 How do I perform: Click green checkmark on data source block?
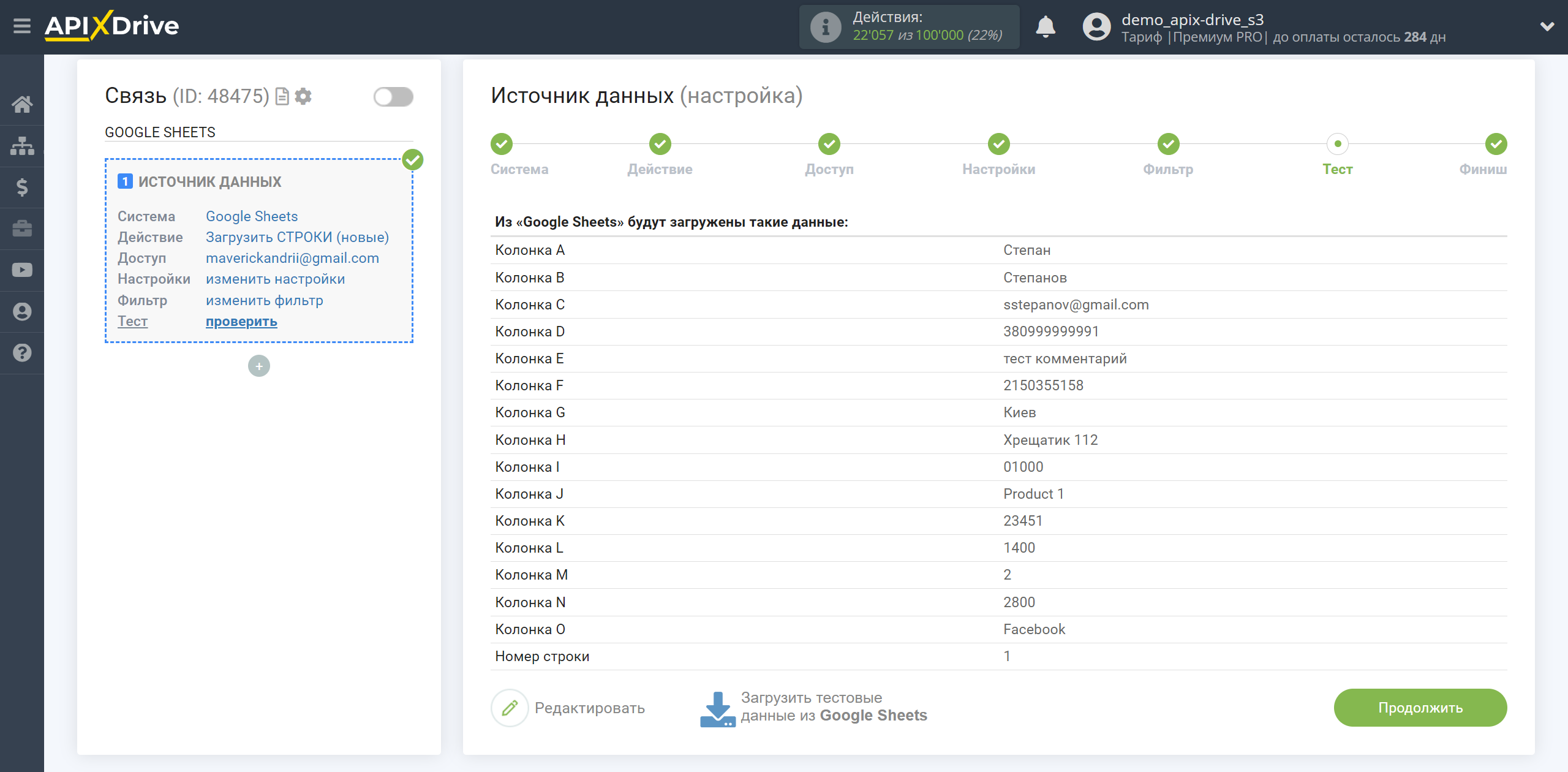[412, 160]
